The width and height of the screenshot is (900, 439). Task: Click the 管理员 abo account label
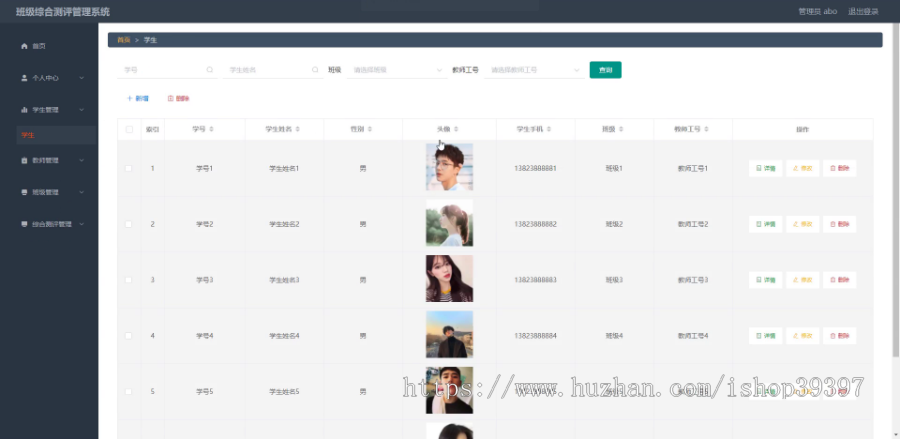pos(817,11)
